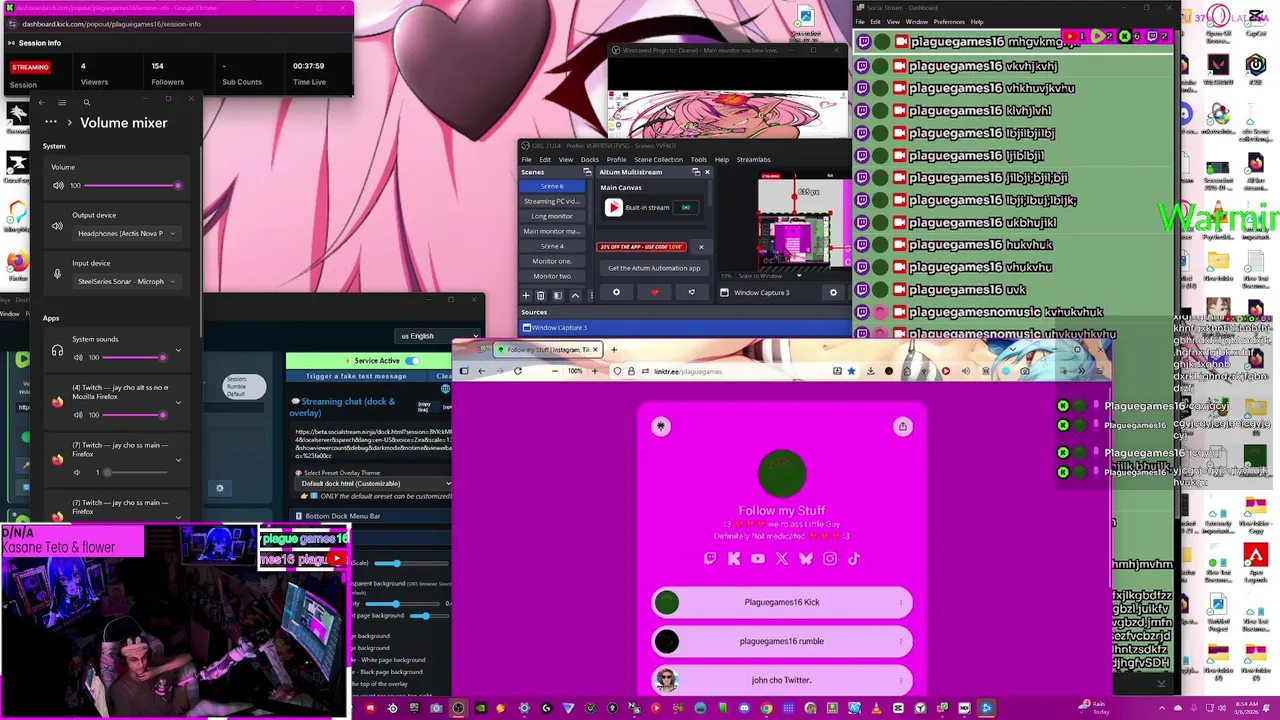Click the OBS remove scene trash icon
Screen dimensions: 1280x720
(541, 295)
